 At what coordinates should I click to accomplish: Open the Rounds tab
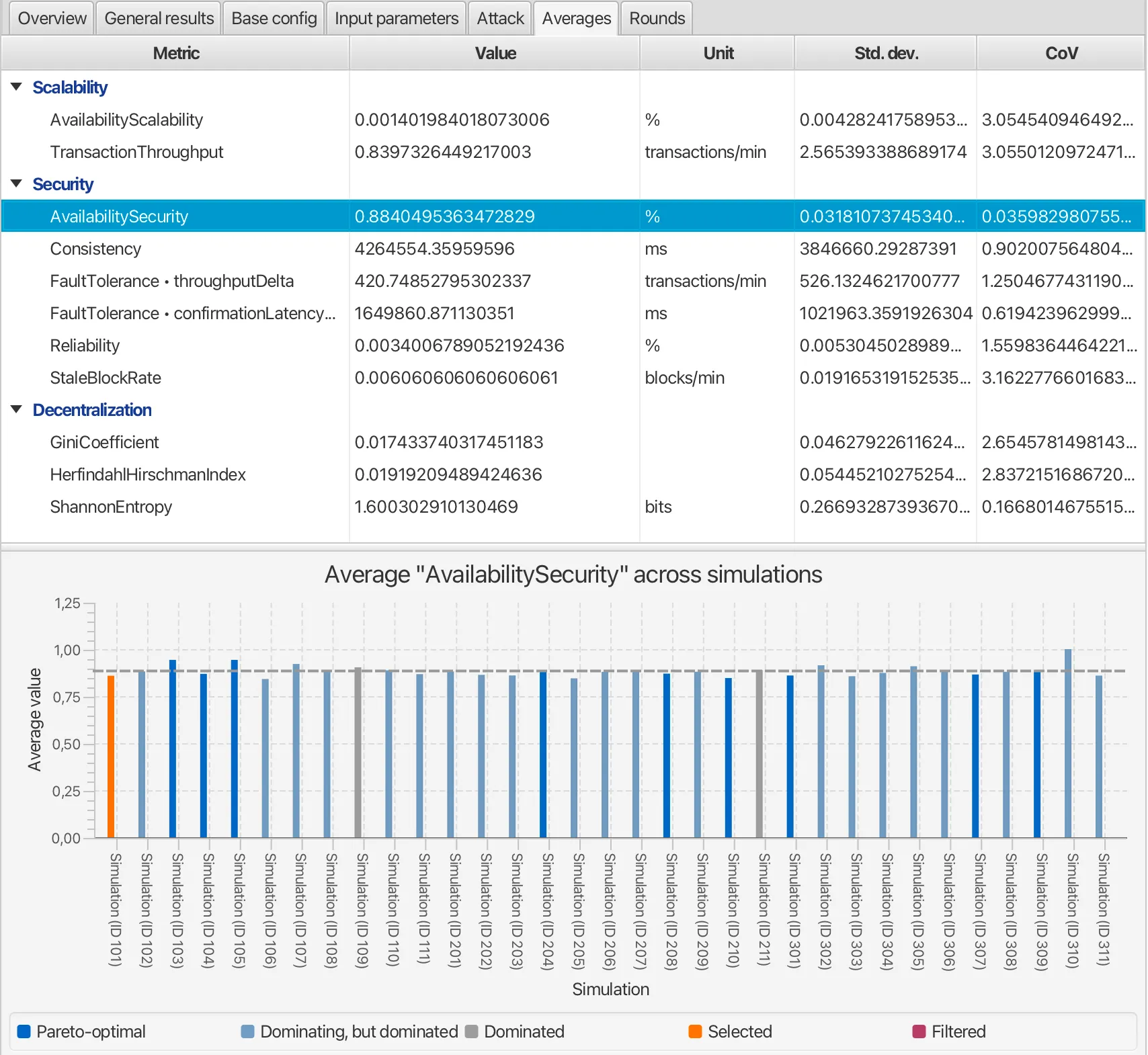[x=657, y=18]
